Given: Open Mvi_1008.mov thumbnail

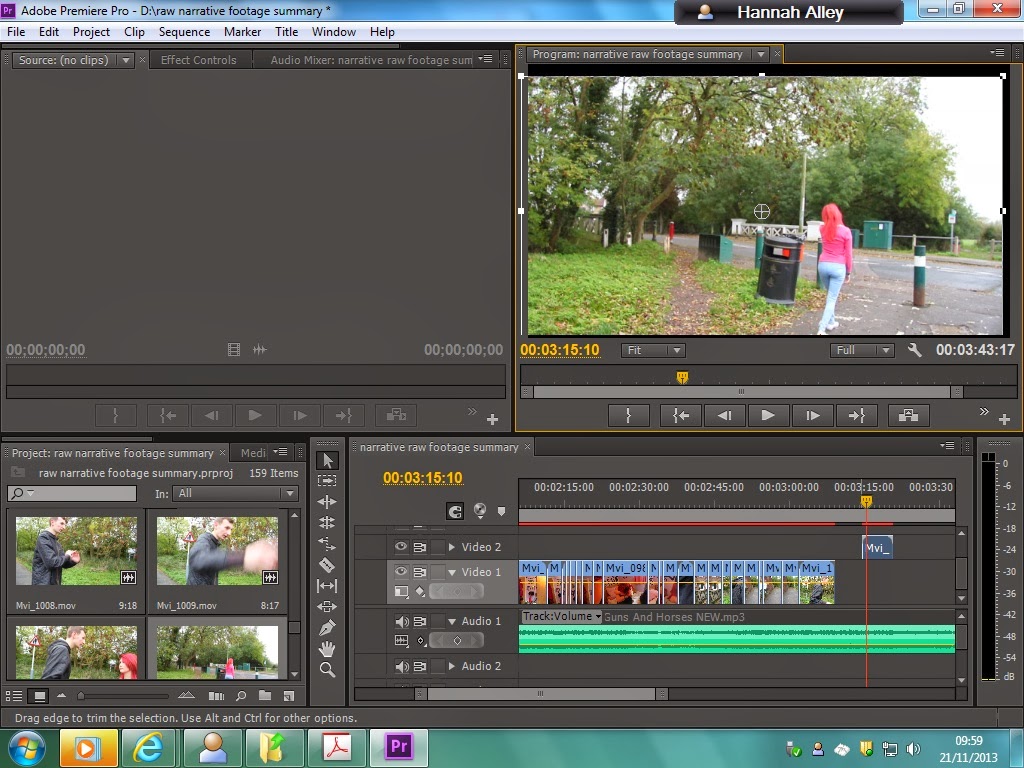Looking at the screenshot, I should pyautogui.click(x=76, y=551).
